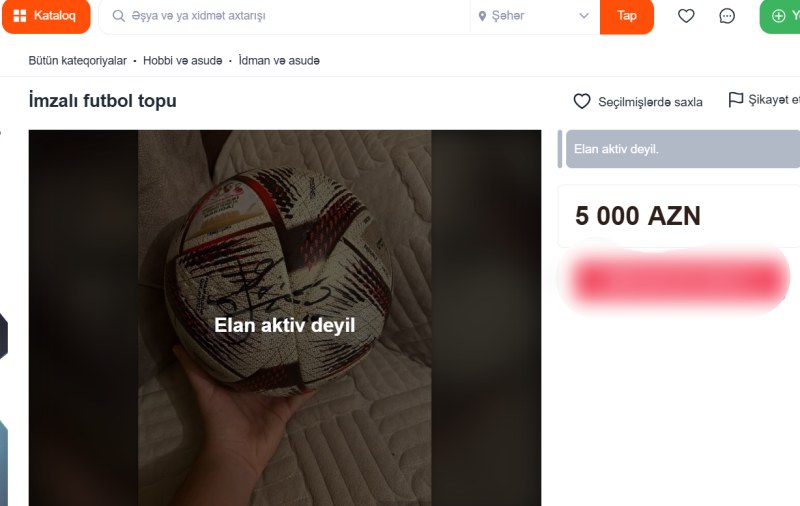Image resolution: width=800 pixels, height=506 pixels.
Task: Open İdman və asudə breadcrumb
Action: (x=279, y=61)
